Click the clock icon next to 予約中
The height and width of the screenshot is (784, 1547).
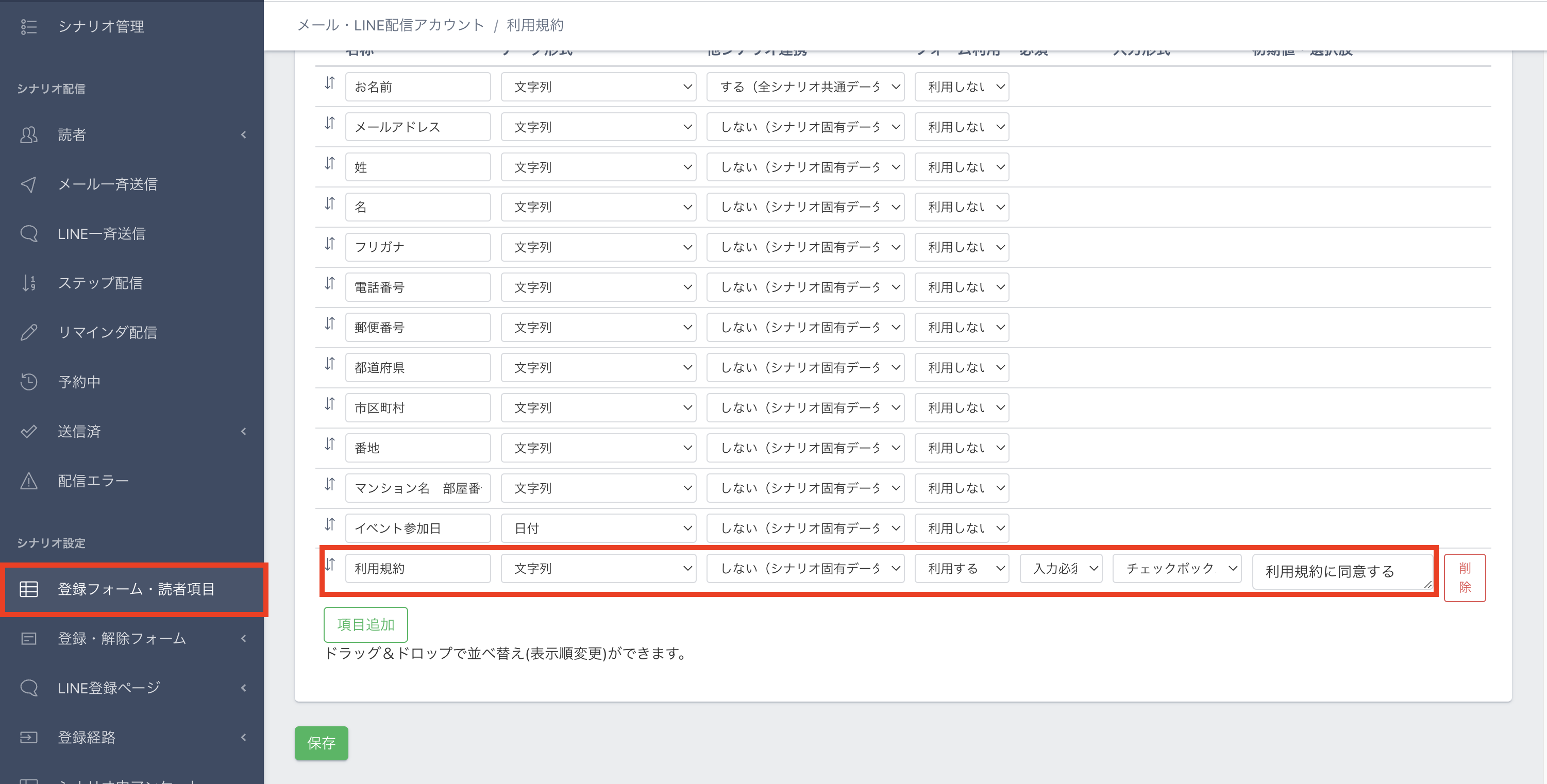[x=28, y=382]
